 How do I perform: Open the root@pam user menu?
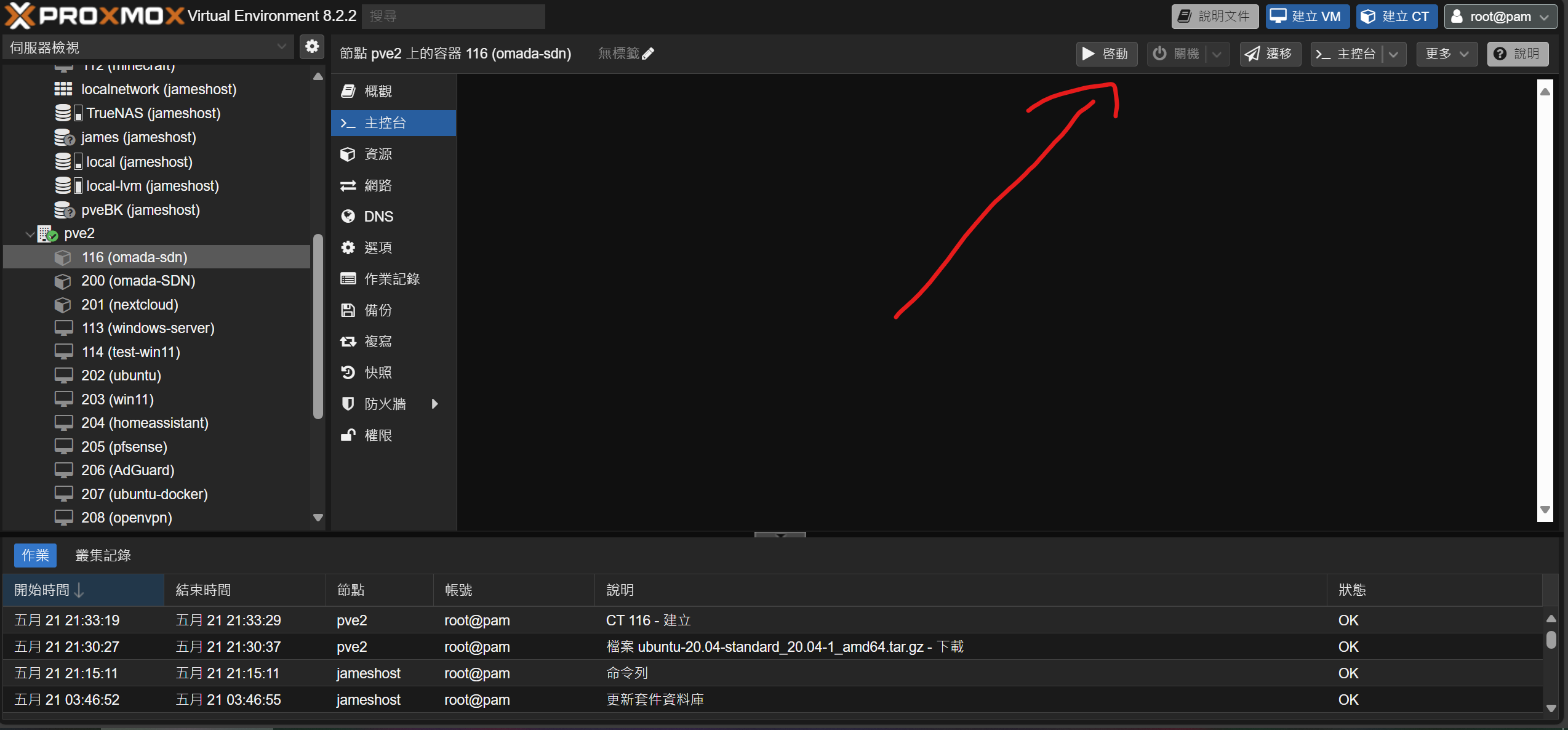point(1500,16)
